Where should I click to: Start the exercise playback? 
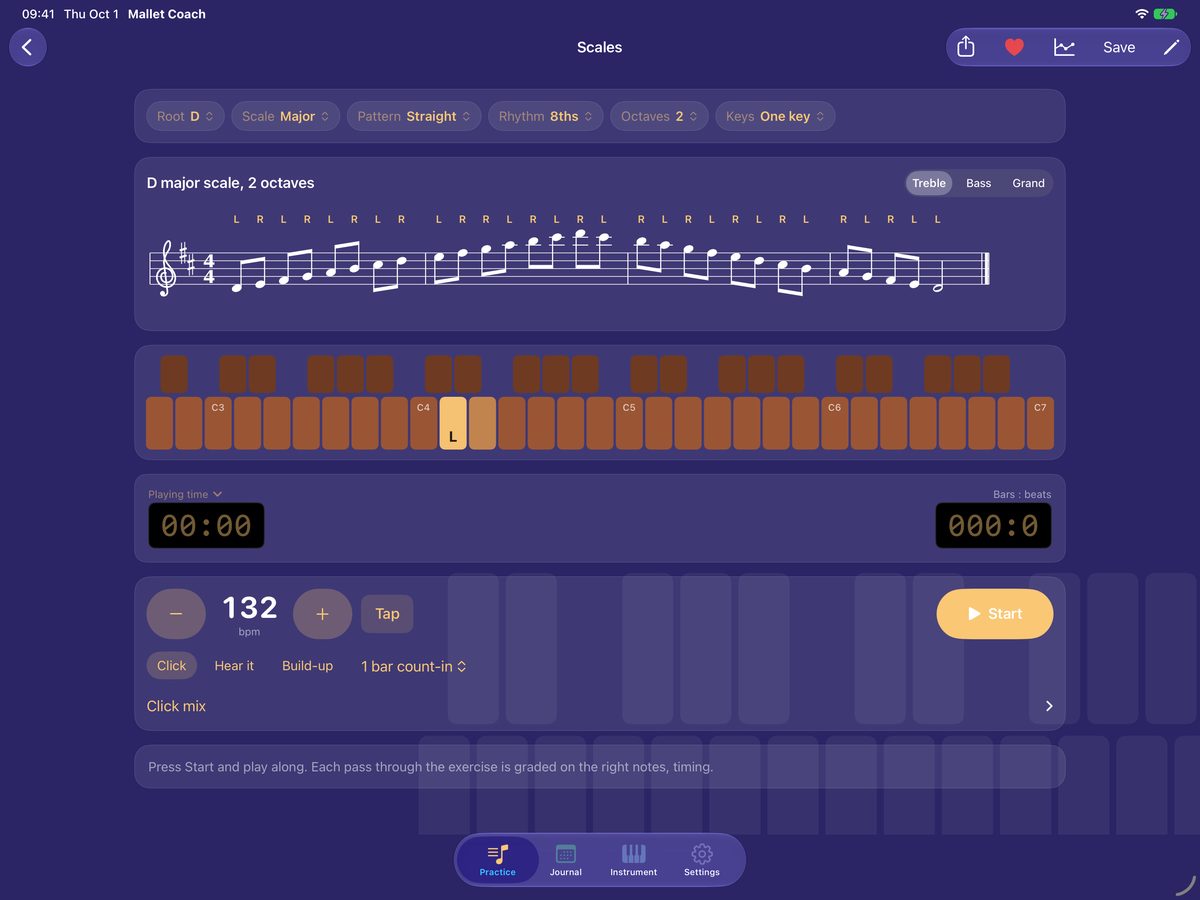995,614
